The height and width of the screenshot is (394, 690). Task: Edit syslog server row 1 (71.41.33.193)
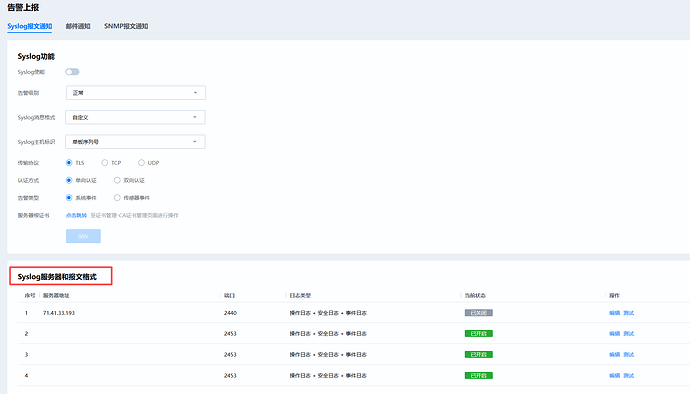pyautogui.click(x=614, y=313)
